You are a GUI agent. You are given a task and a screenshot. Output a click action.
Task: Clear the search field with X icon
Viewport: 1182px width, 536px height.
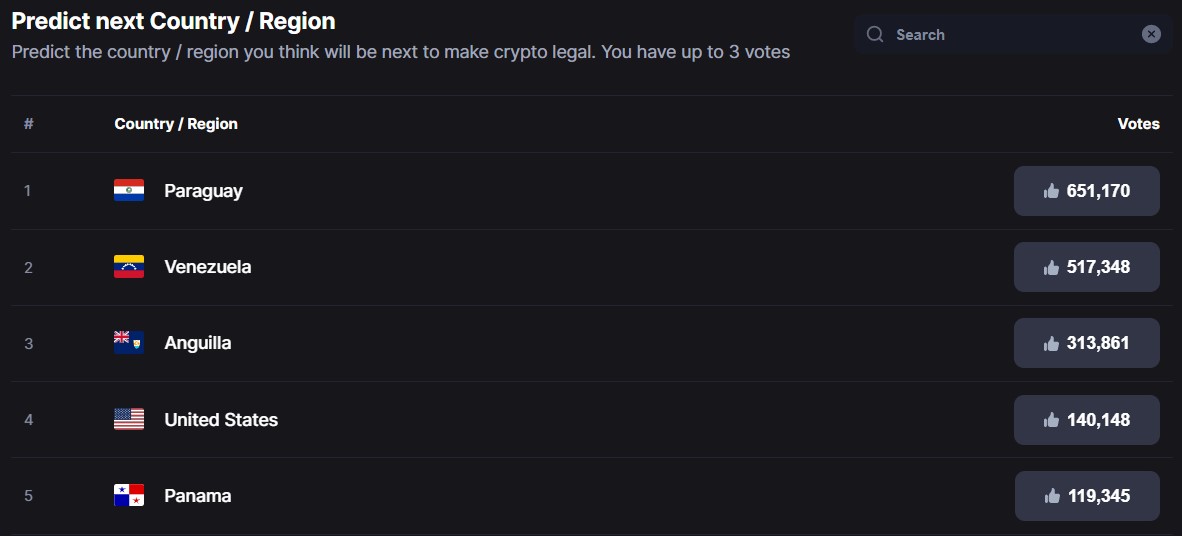point(1151,34)
